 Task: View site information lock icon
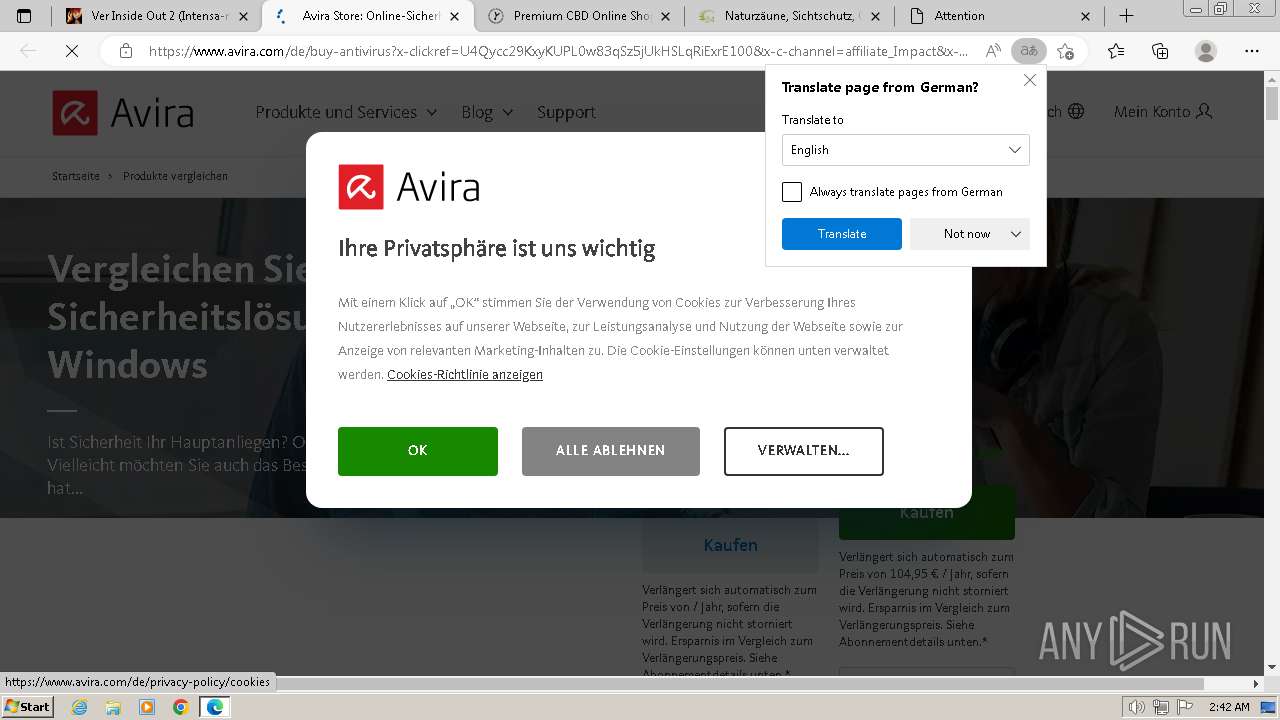coord(126,51)
